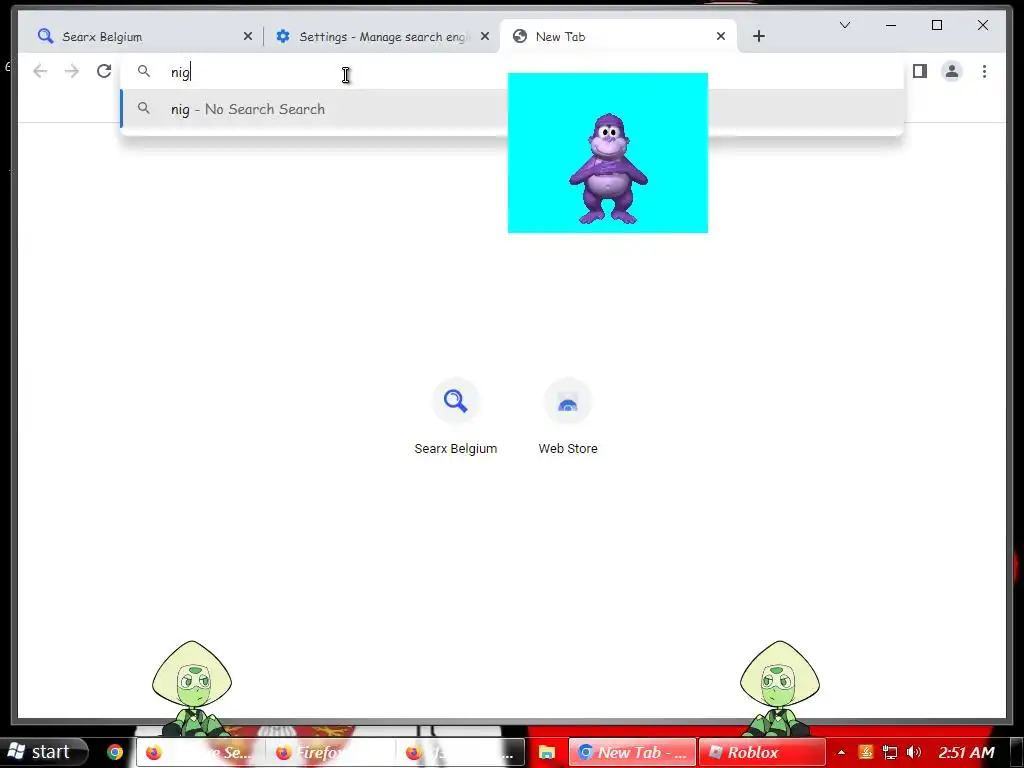This screenshot has width=1024, height=768.
Task: Launch Chrome from the taskbar quick launch
Action: (115, 753)
